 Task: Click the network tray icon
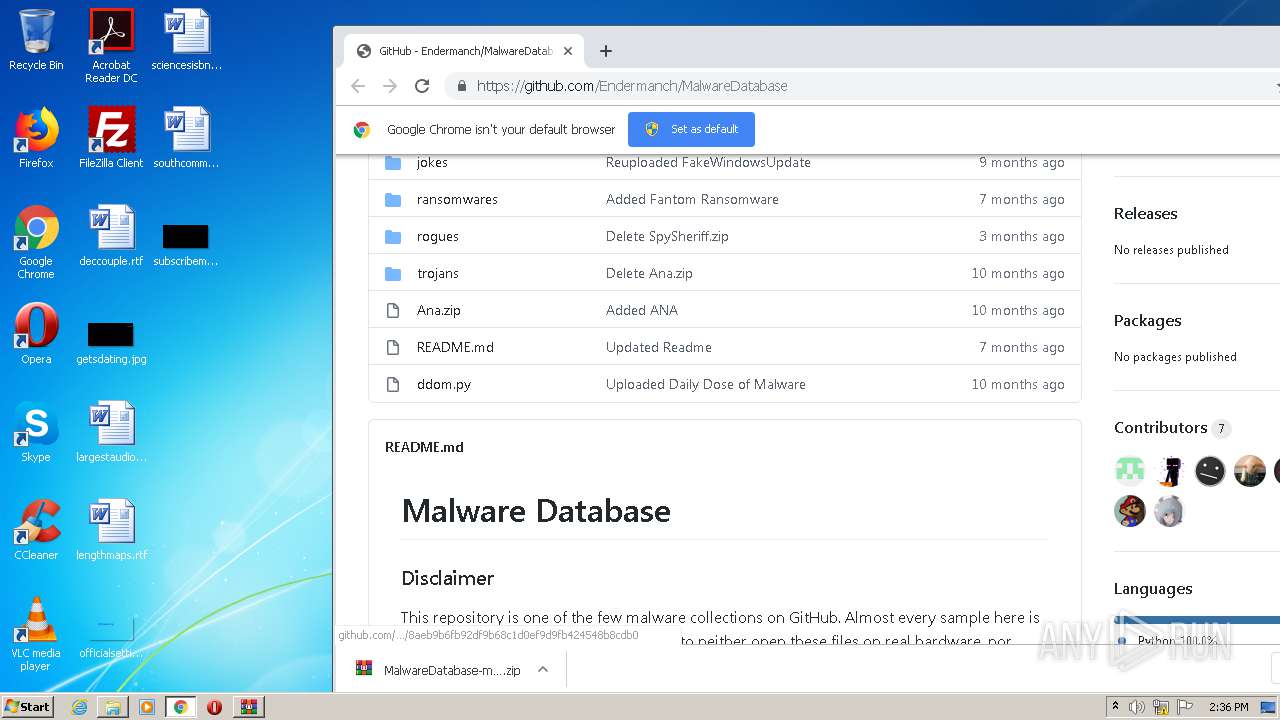(1161, 707)
